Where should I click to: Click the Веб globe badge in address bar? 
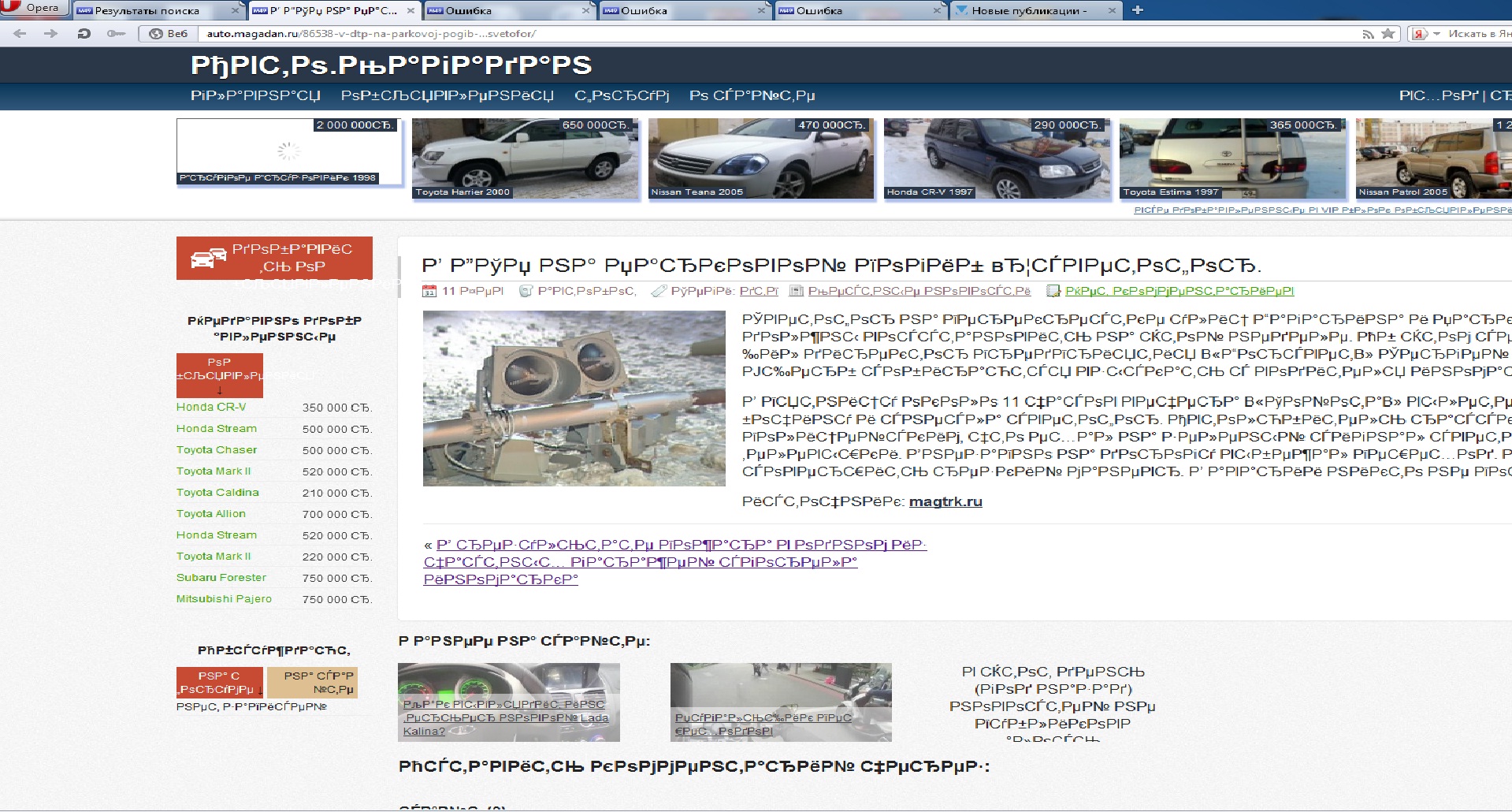tap(168, 34)
